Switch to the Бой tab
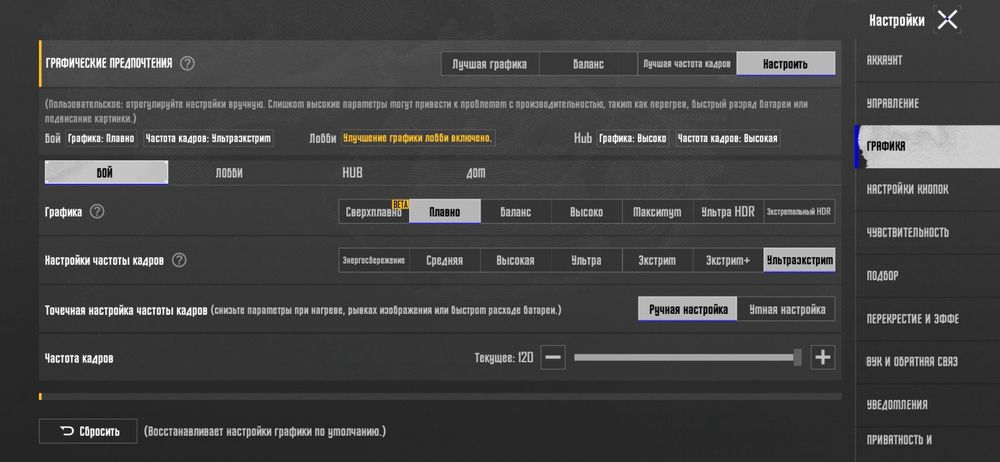 [x=107, y=172]
